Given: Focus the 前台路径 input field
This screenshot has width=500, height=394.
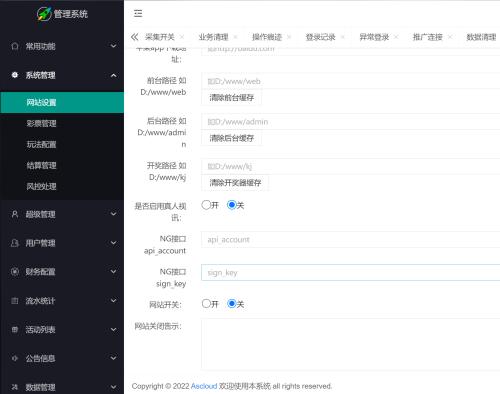Looking at the screenshot, I should (x=351, y=81).
